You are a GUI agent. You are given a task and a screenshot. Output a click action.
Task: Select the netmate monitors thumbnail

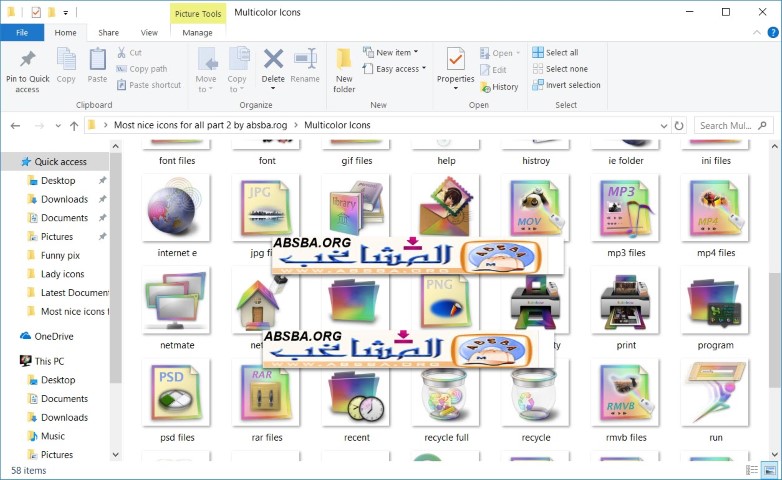(x=177, y=300)
